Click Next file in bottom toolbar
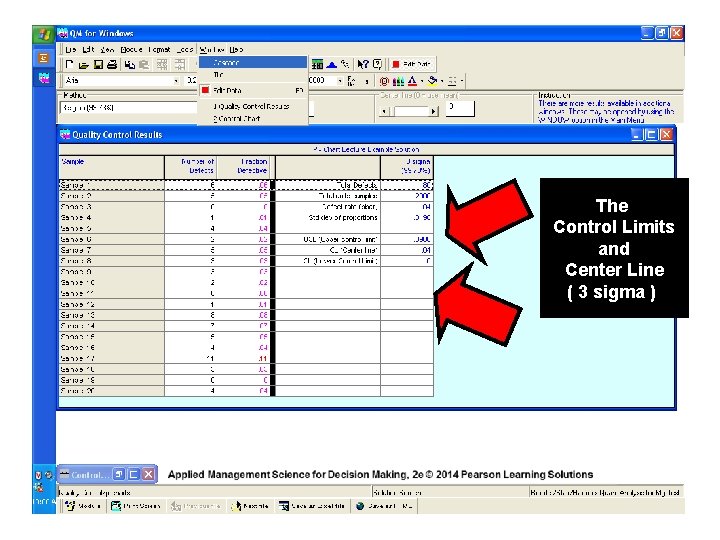The height and width of the screenshot is (540, 720). 250,506
